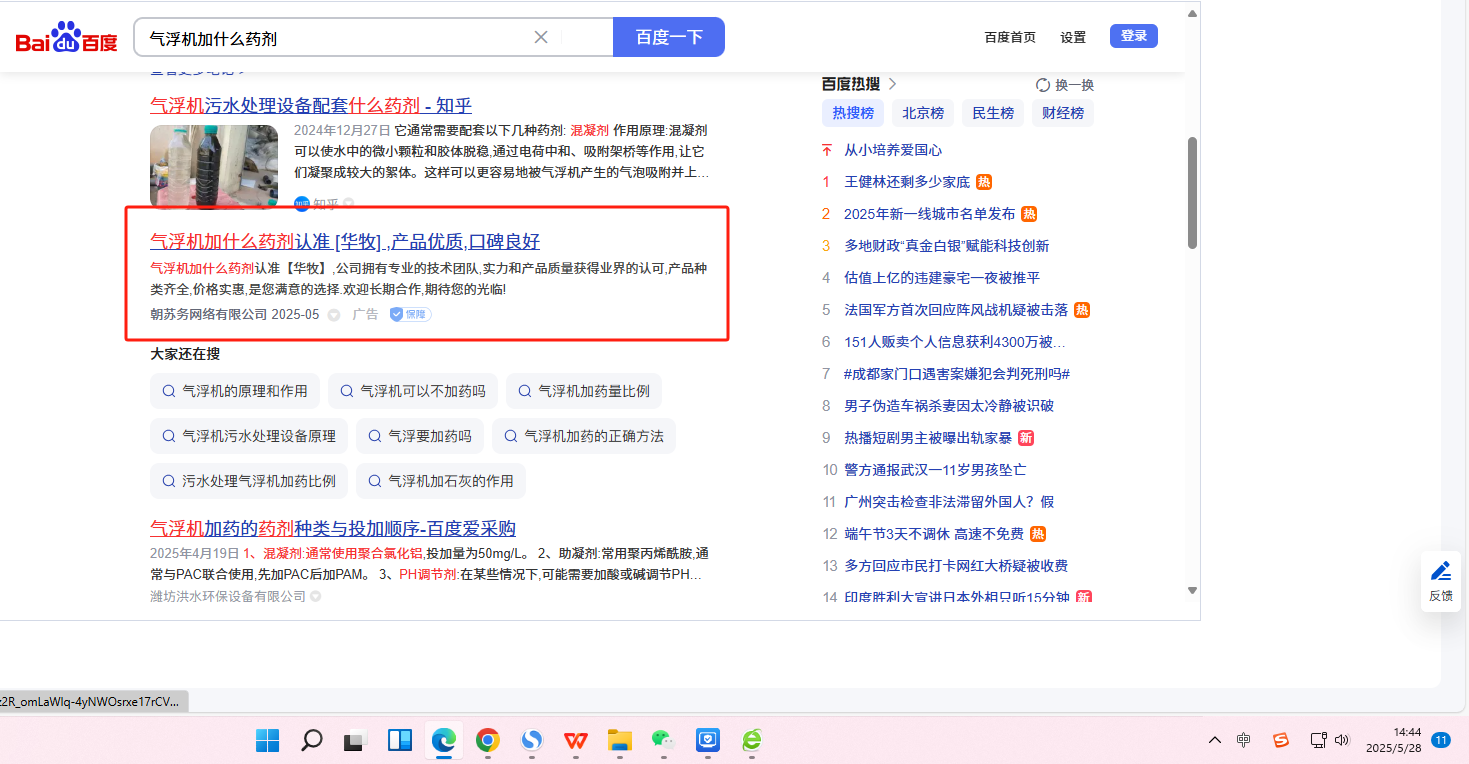This screenshot has width=1469, height=764.
Task: Search related: 气浮机污水处理设备原理
Action: click(249, 436)
